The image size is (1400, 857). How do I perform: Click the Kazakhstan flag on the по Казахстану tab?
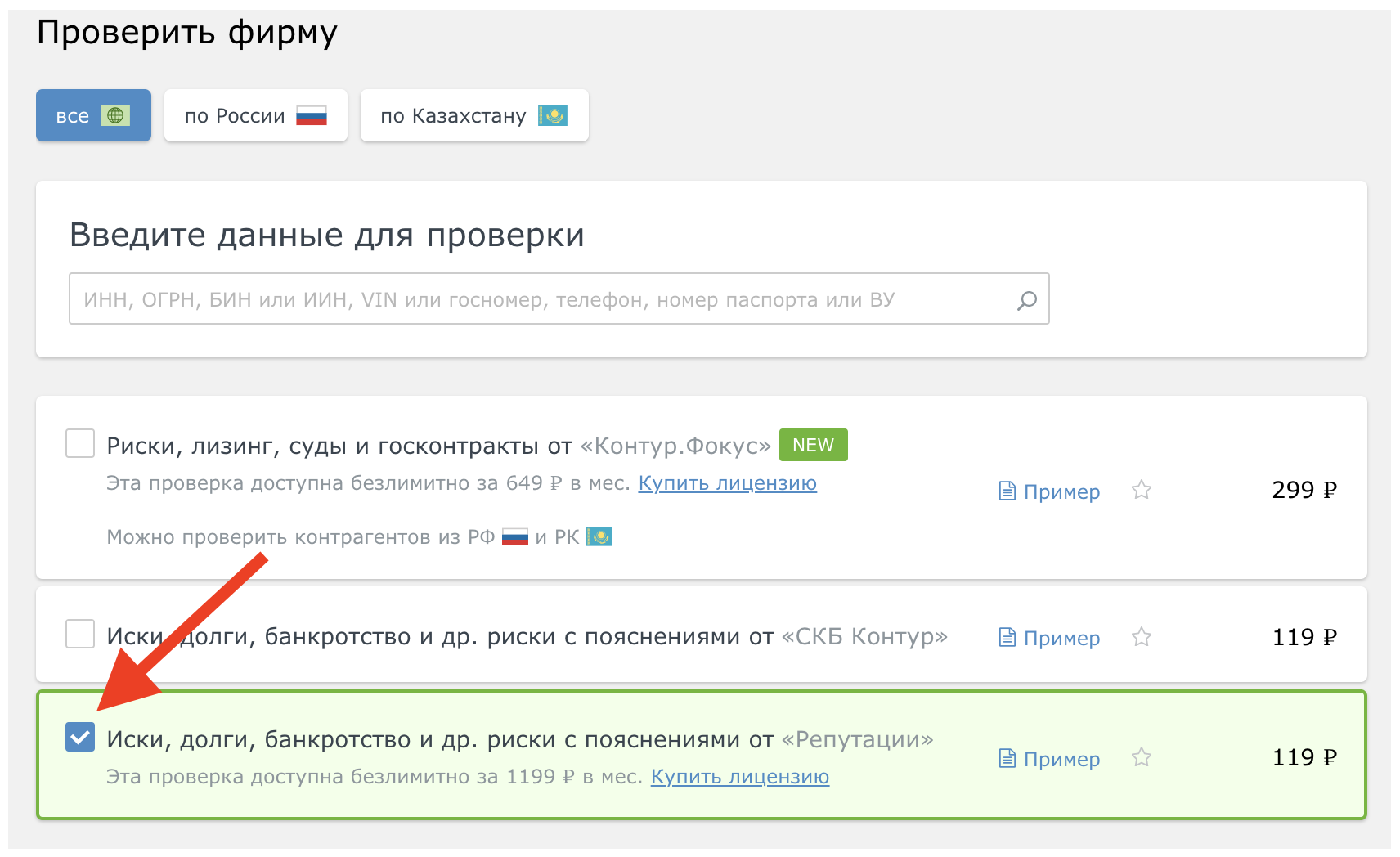click(553, 115)
